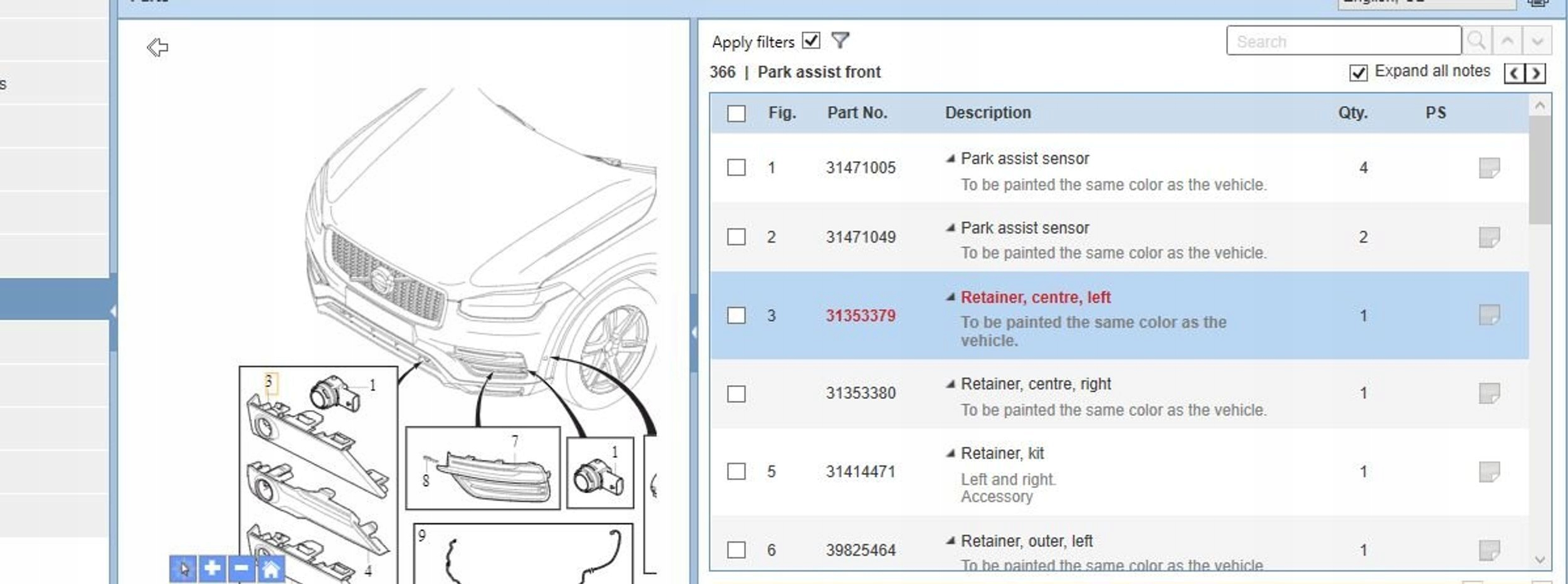Check the box for part 31471005
The height and width of the screenshot is (584, 1568).
(736, 167)
